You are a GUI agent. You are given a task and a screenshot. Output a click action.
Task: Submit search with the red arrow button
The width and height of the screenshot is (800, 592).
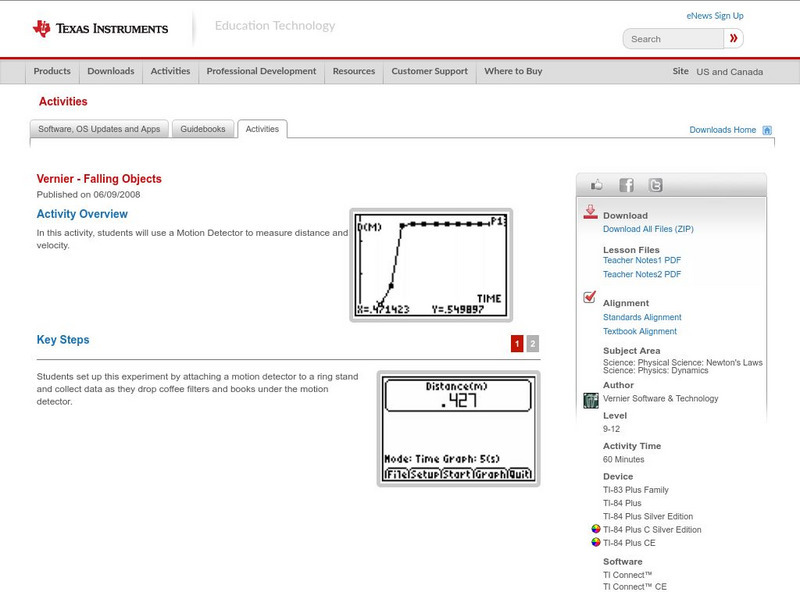tap(733, 38)
